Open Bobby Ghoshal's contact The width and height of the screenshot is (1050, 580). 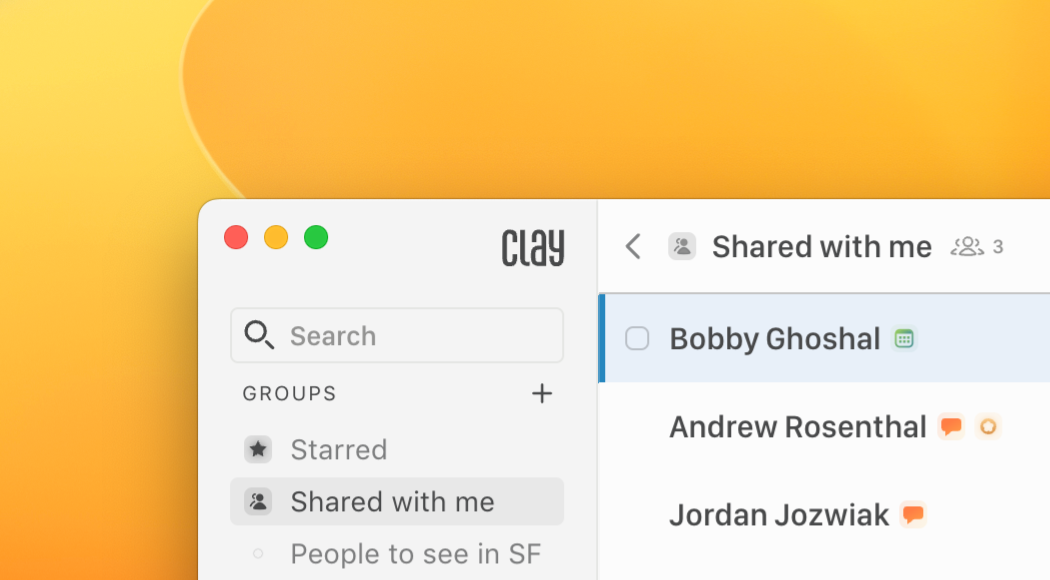774,339
